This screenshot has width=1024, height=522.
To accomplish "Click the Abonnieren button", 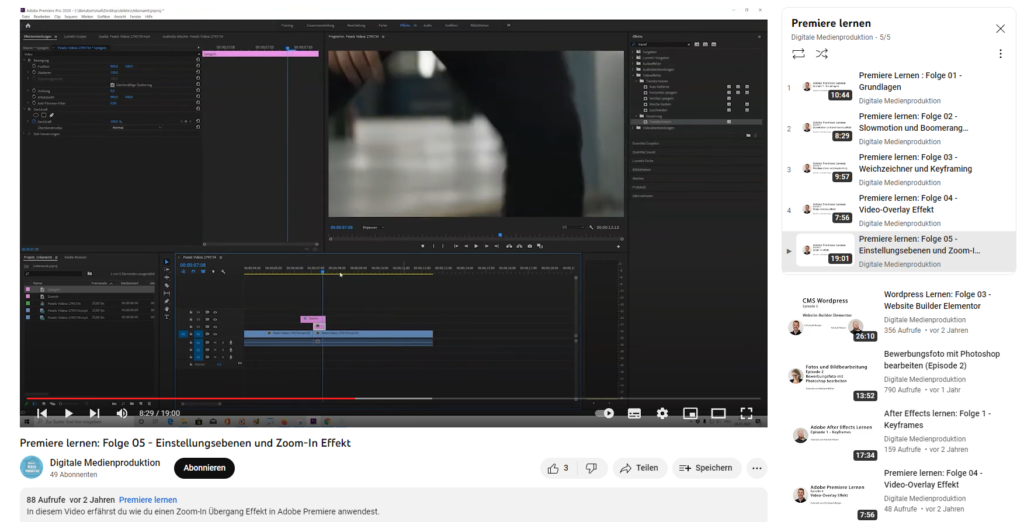I will click(204, 468).
